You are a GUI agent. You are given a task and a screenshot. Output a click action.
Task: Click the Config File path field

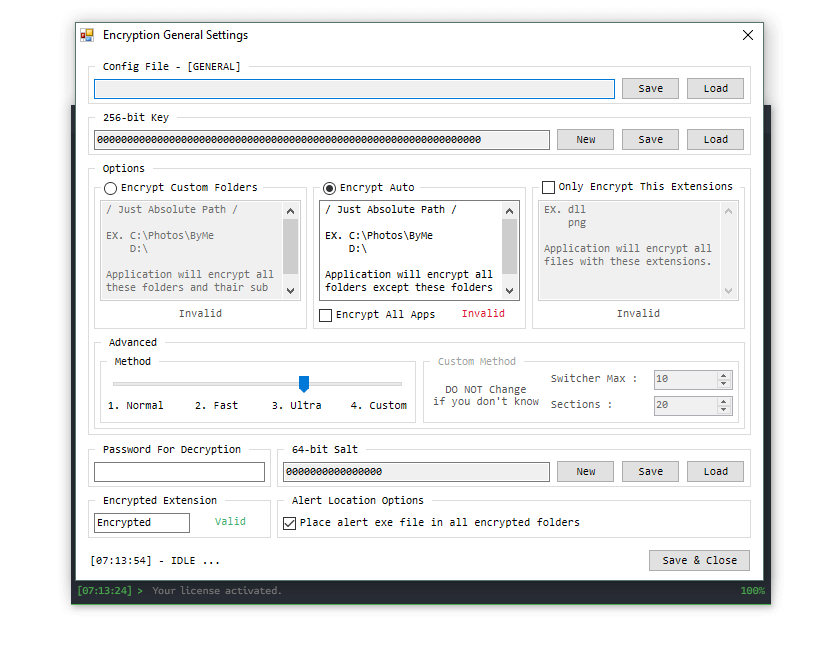(x=354, y=89)
